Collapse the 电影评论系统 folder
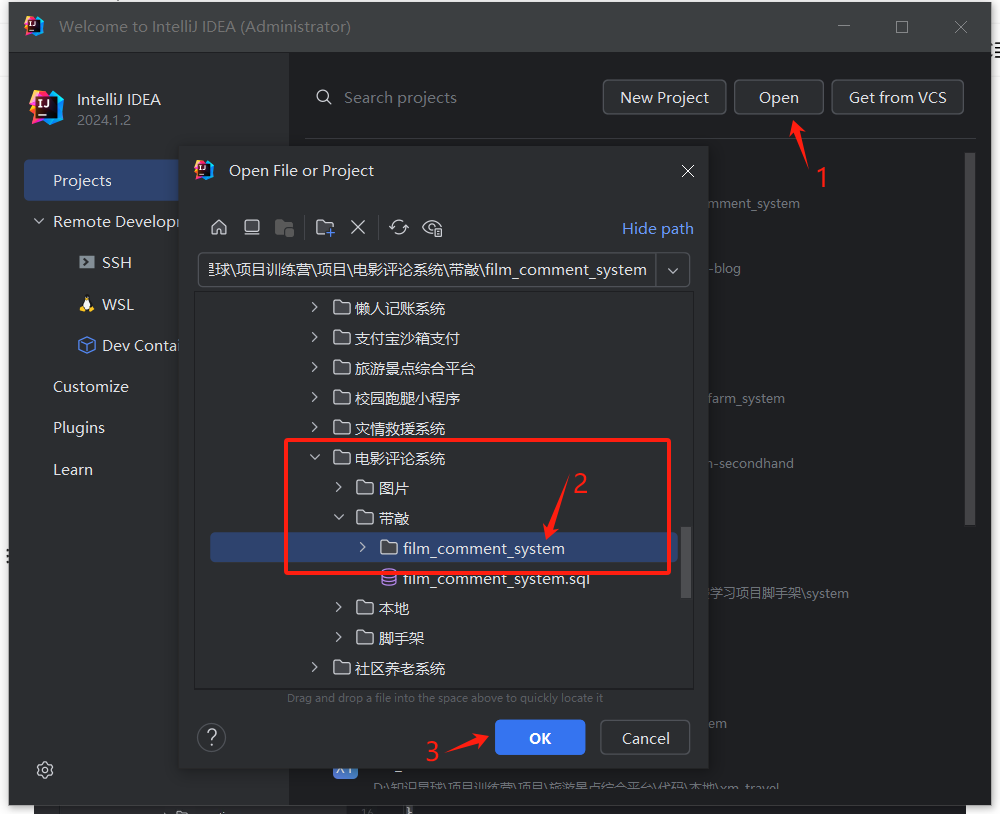This screenshot has width=1000, height=814. point(314,457)
